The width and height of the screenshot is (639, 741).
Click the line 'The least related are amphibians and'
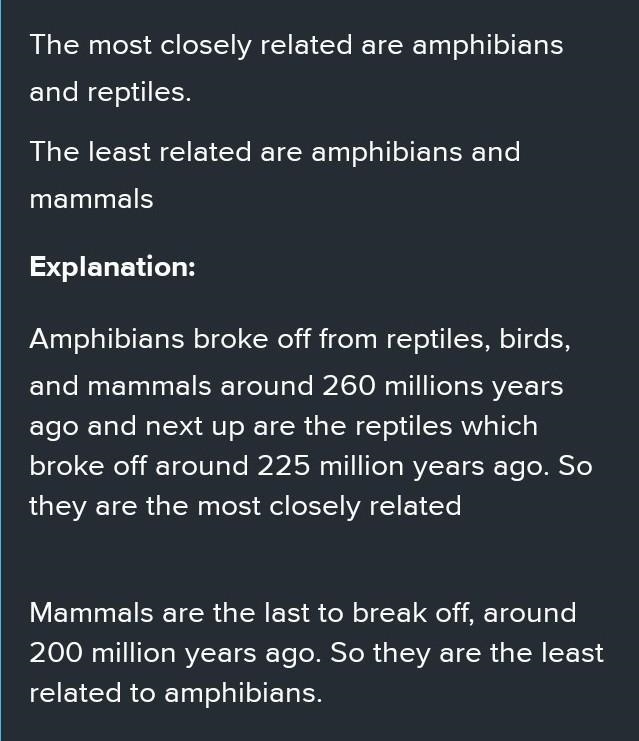tap(275, 152)
